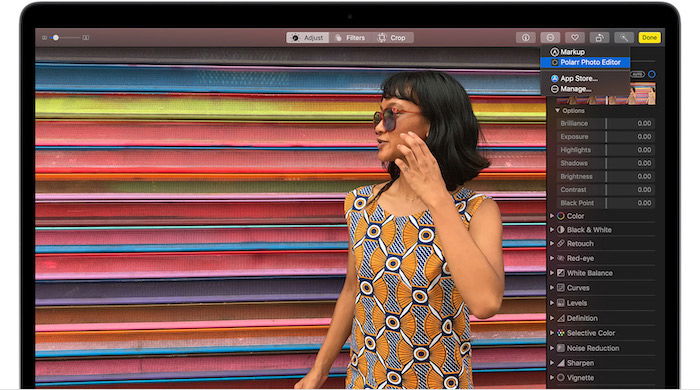Viewport: 700px width, 390px height.
Task: Select Polarr Photo Editor menu entry
Action: 585,62
